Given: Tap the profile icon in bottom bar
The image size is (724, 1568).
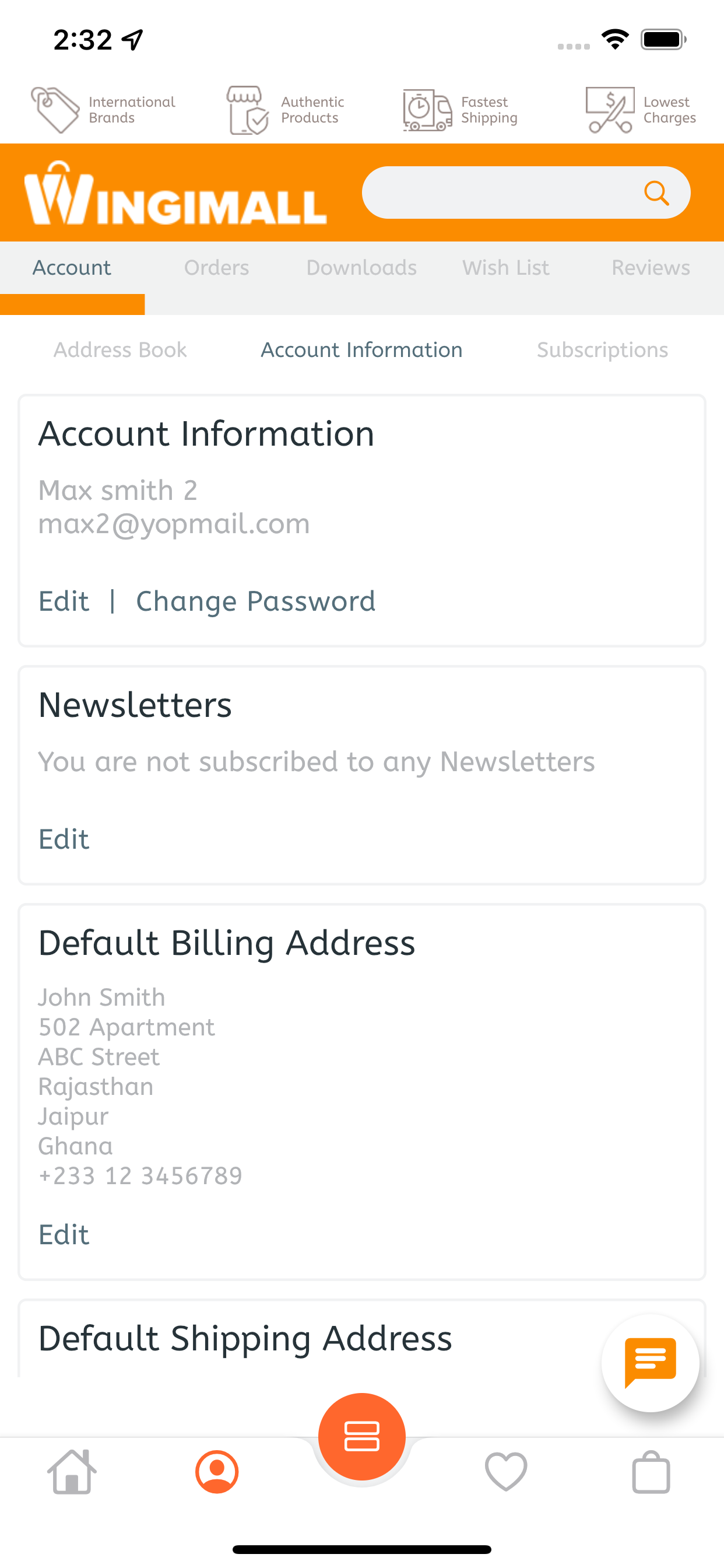Looking at the screenshot, I should (217, 1472).
